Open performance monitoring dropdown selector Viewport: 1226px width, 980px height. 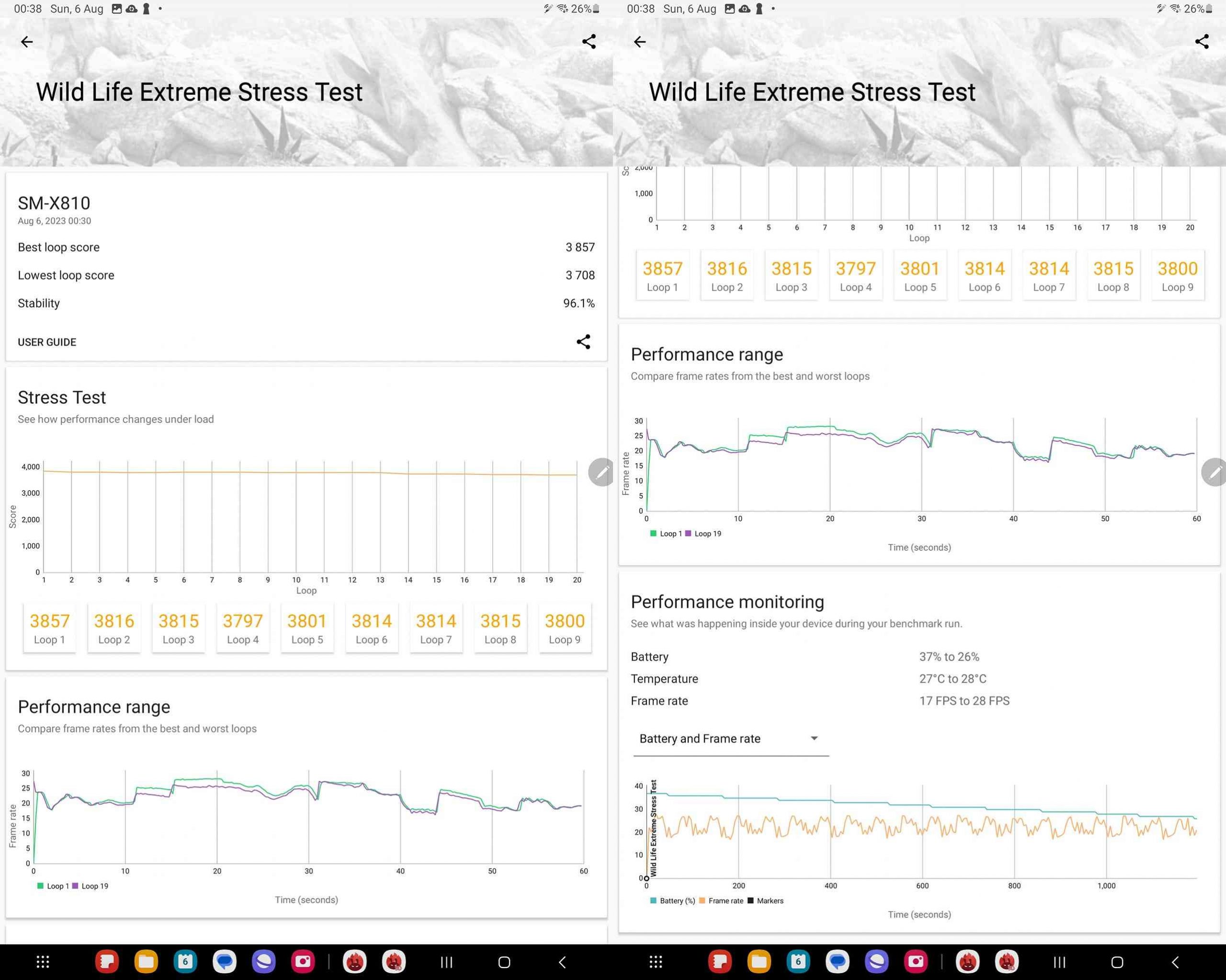tap(728, 738)
